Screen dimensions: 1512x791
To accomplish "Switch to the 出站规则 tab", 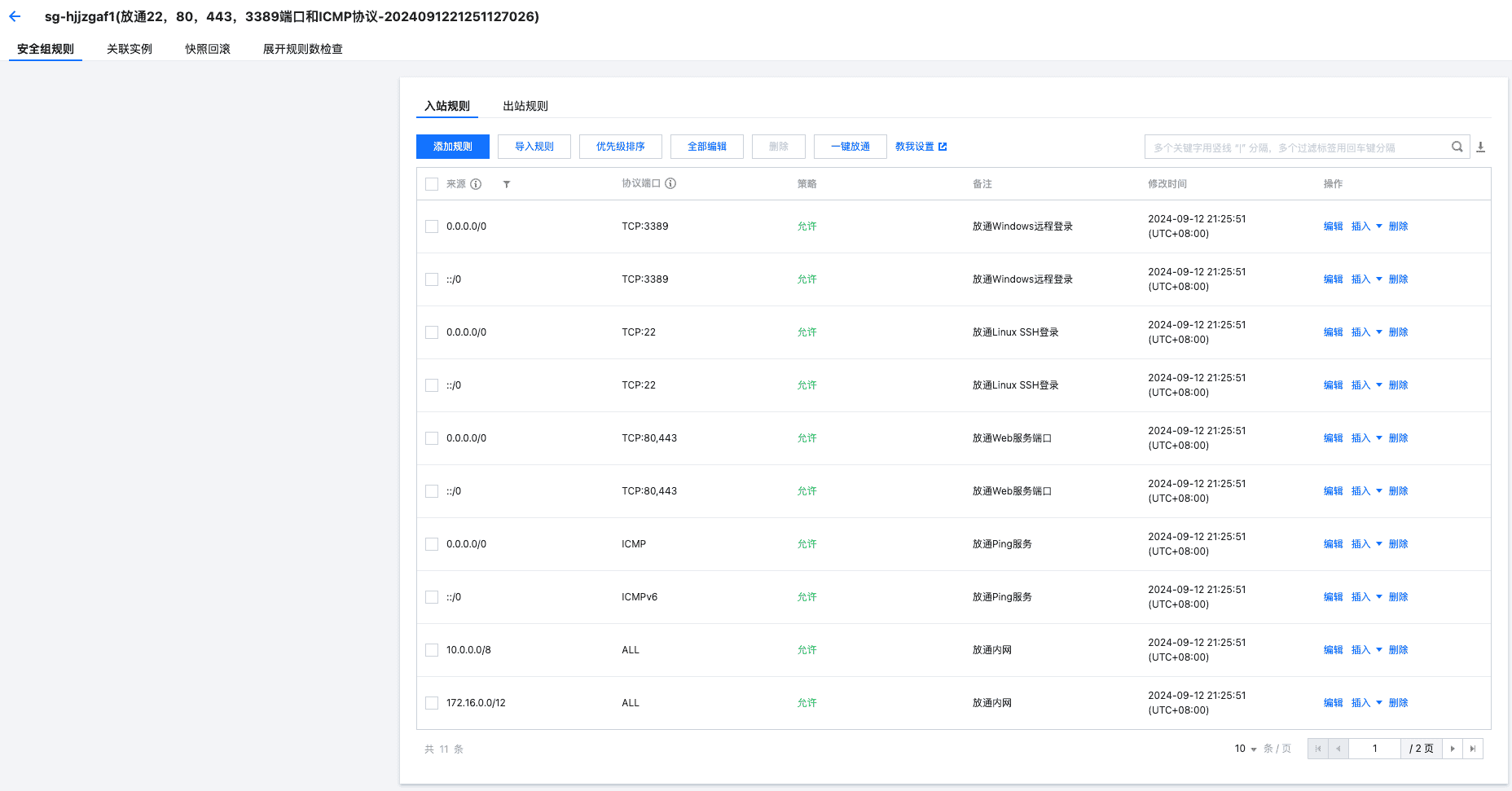I will tap(525, 106).
